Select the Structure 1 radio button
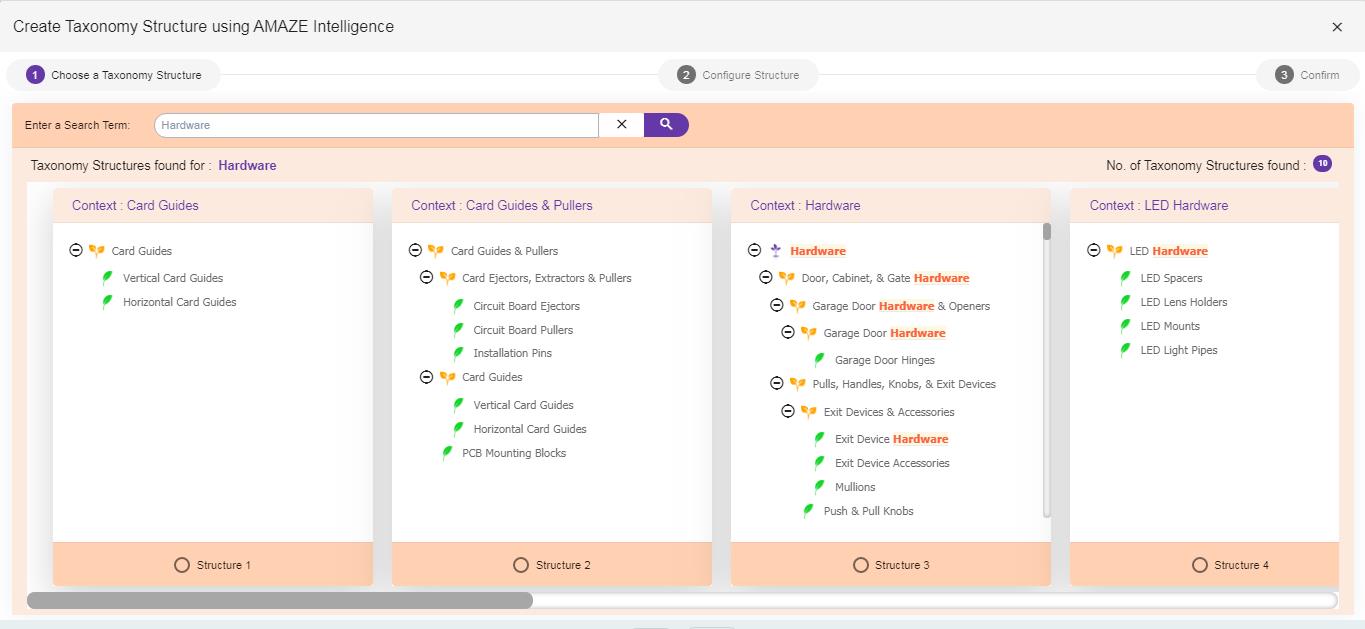The width and height of the screenshot is (1365, 629). click(182, 565)
